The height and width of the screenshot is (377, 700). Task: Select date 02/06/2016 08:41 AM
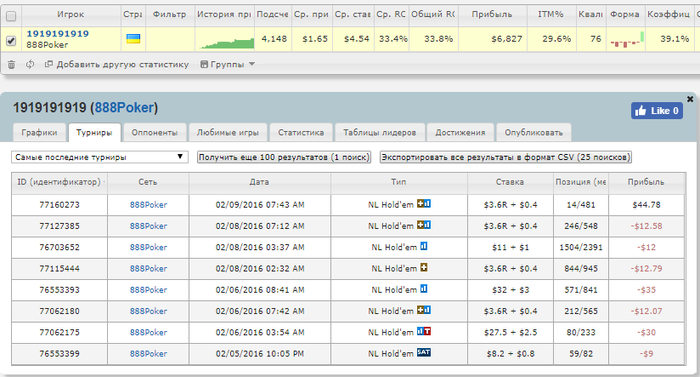click(260, 289)
